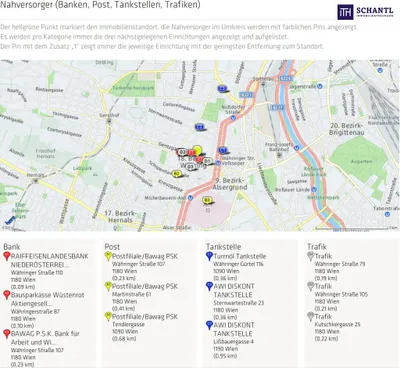This screenshot has width=400, height=368.
Task: Click 'RAIFFEISENLANDESBANK NIEDEROSTERREI...' entry
Action: pos(50,261)
